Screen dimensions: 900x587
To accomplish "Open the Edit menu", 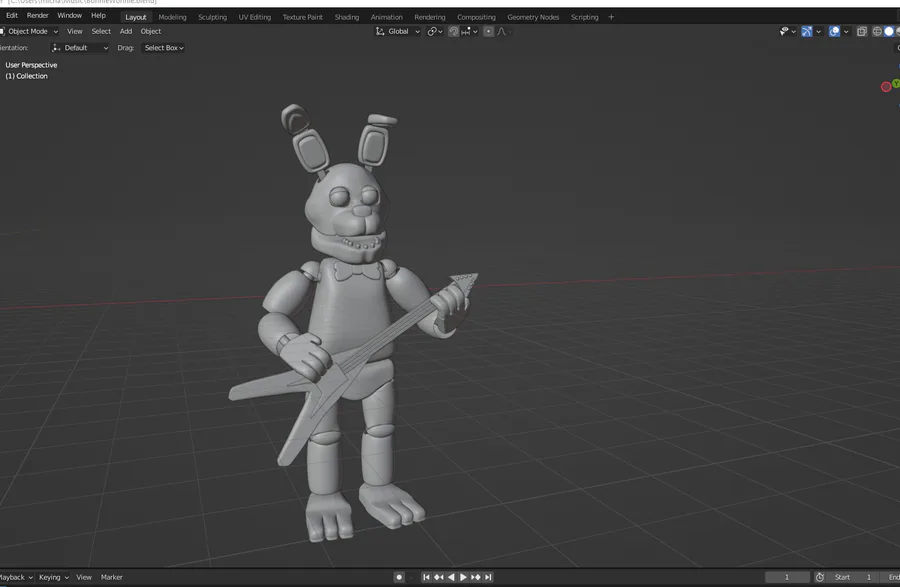I will coord(11,15).
